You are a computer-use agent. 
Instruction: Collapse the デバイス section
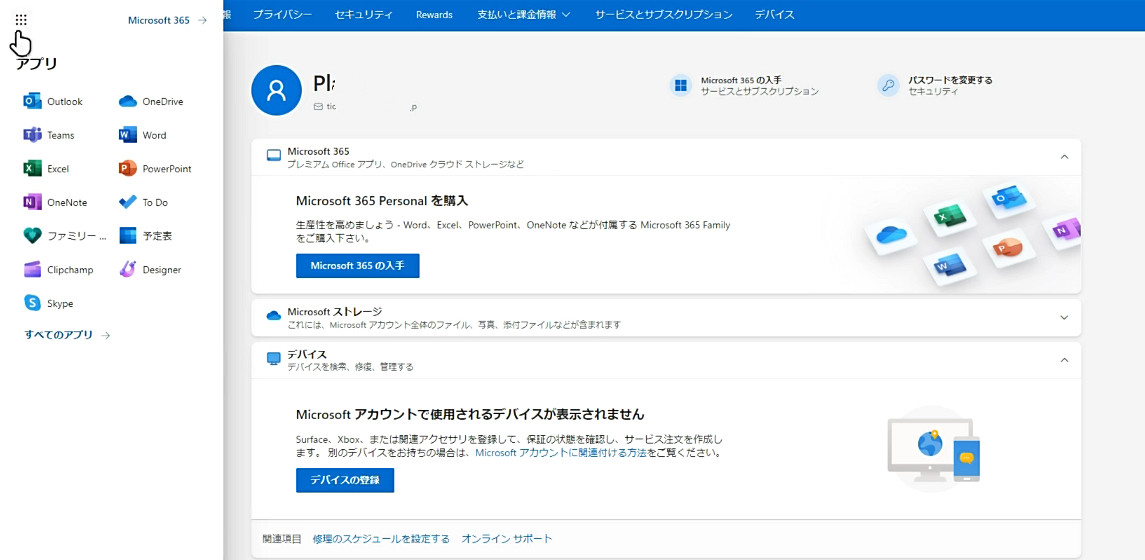(x=1064, y=360)
